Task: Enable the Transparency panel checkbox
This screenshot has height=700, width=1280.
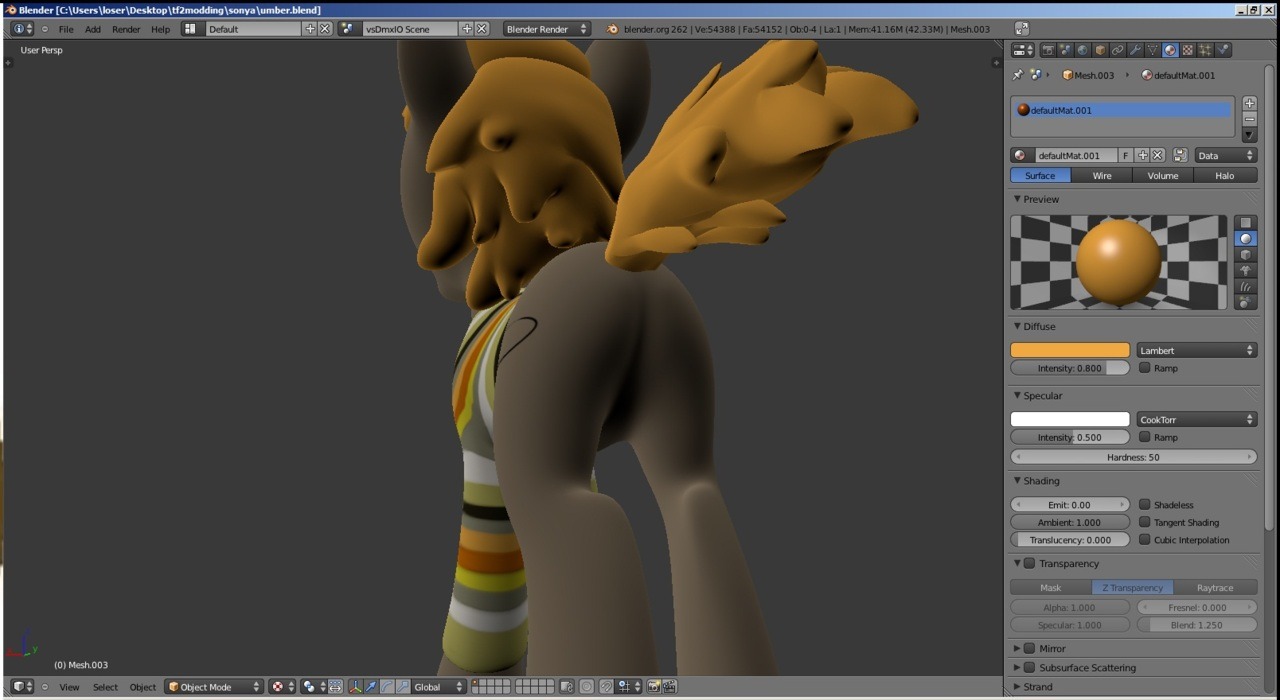Action: coord(1030,563)
